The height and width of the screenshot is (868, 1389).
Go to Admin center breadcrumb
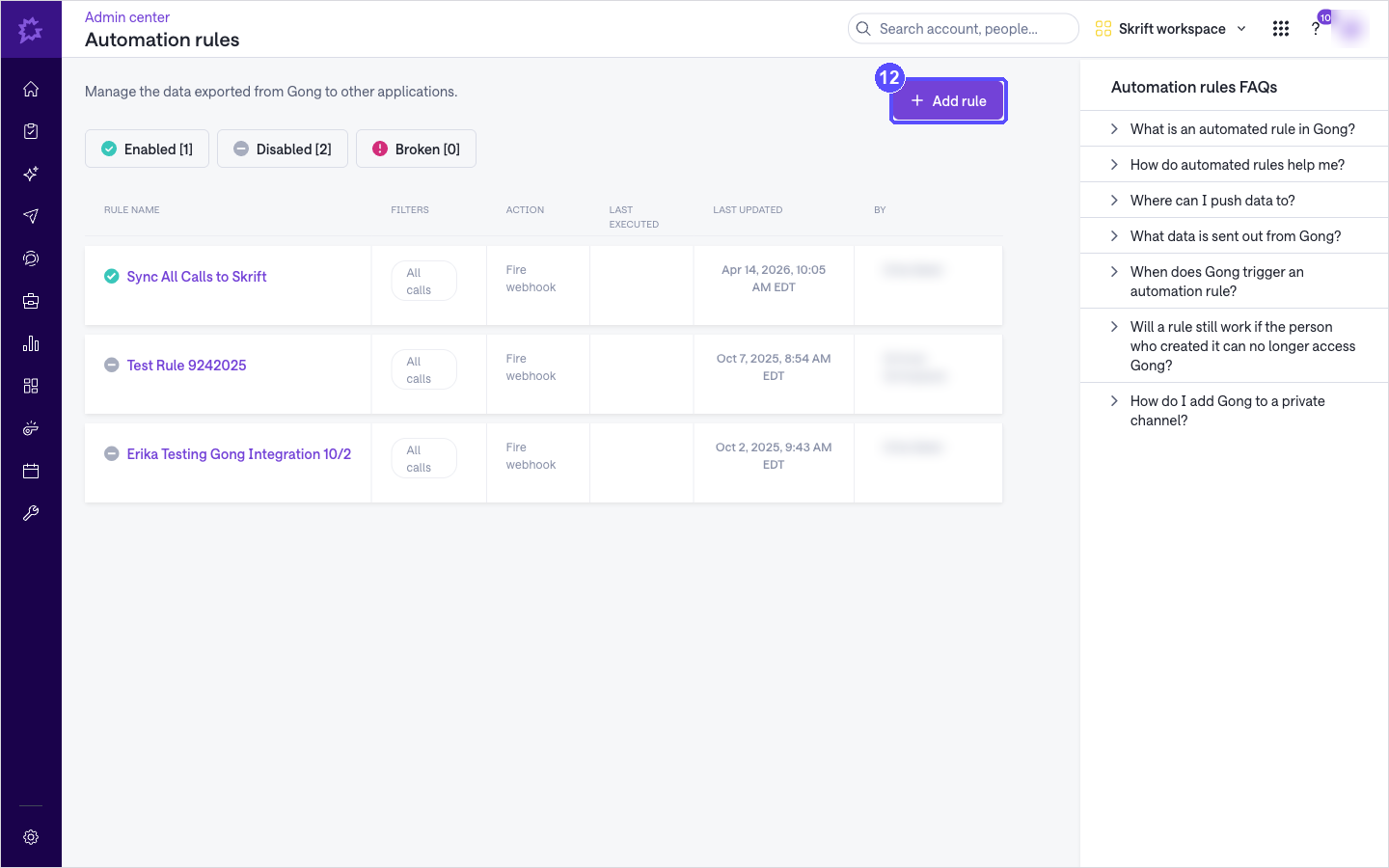pos(127,17)
